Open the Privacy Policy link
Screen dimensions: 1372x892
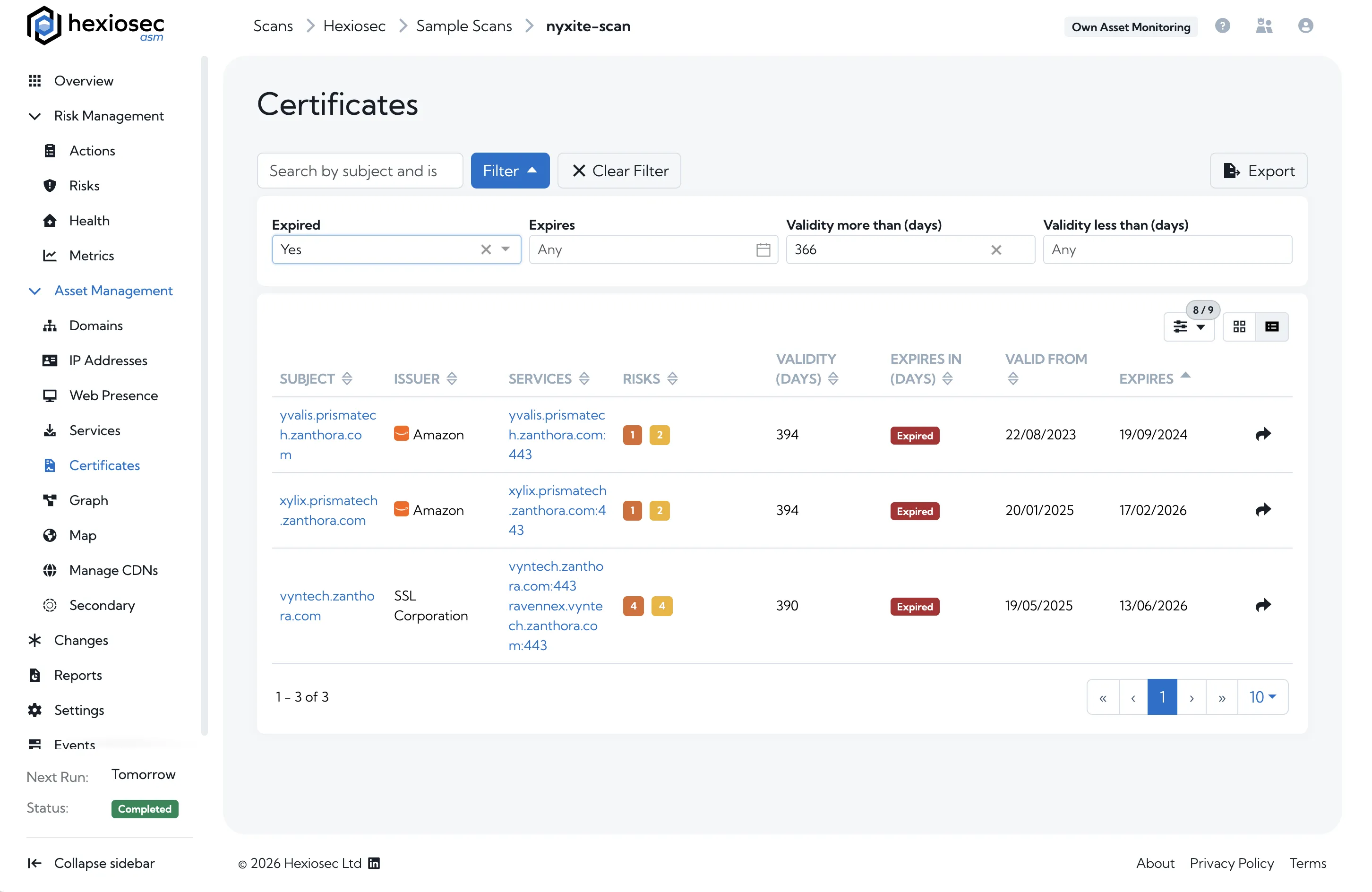[1231, 863]
